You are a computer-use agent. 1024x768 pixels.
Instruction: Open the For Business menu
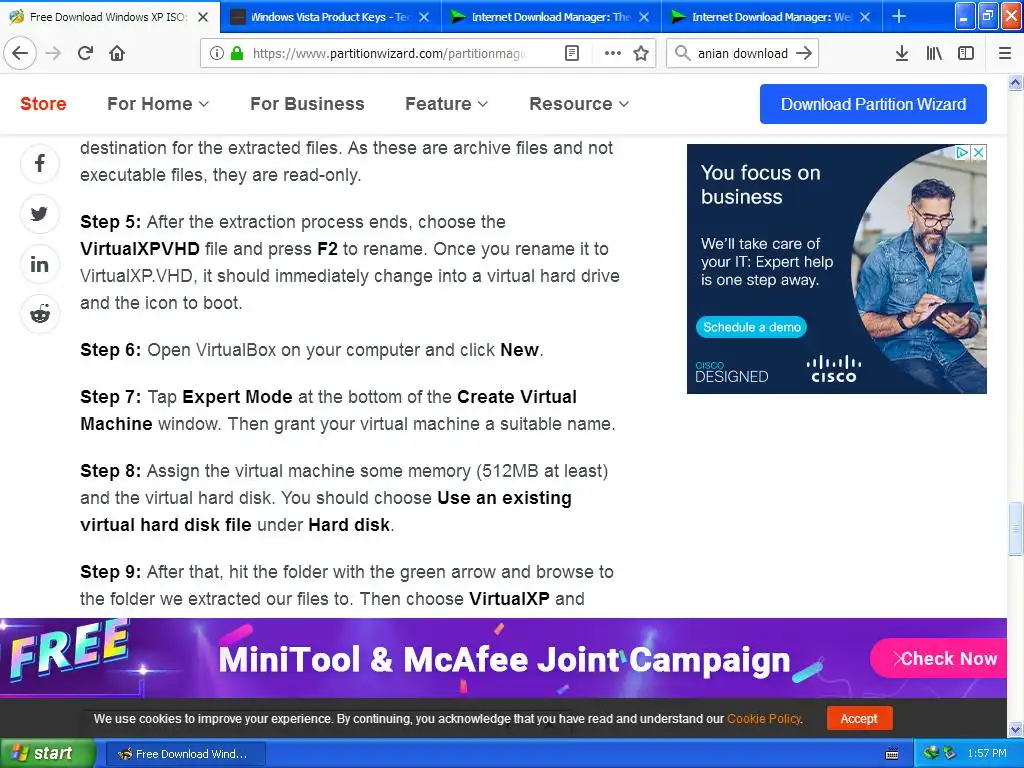pos(307,104)
